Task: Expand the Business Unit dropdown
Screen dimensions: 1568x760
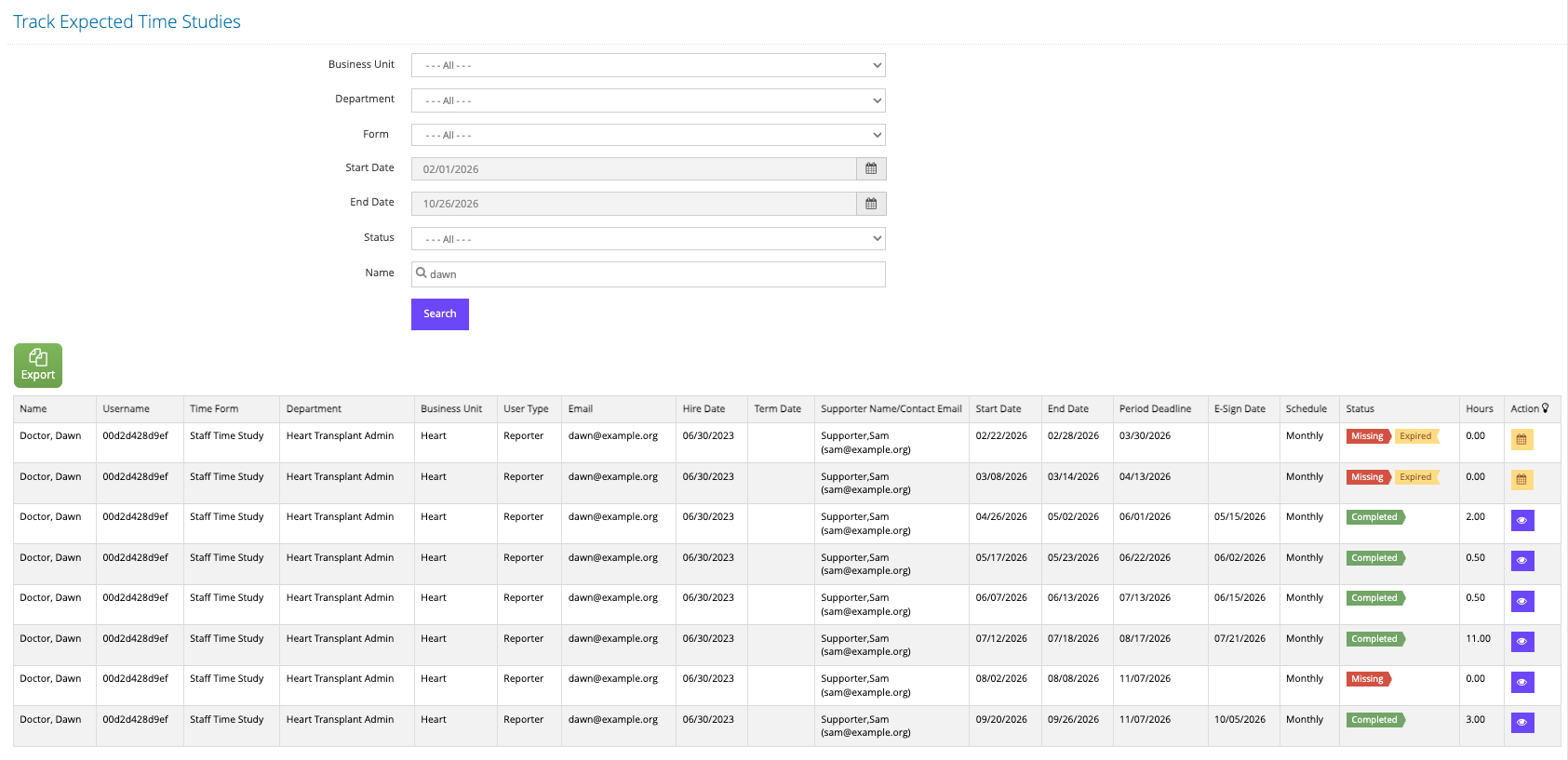Action: [649, 65]
